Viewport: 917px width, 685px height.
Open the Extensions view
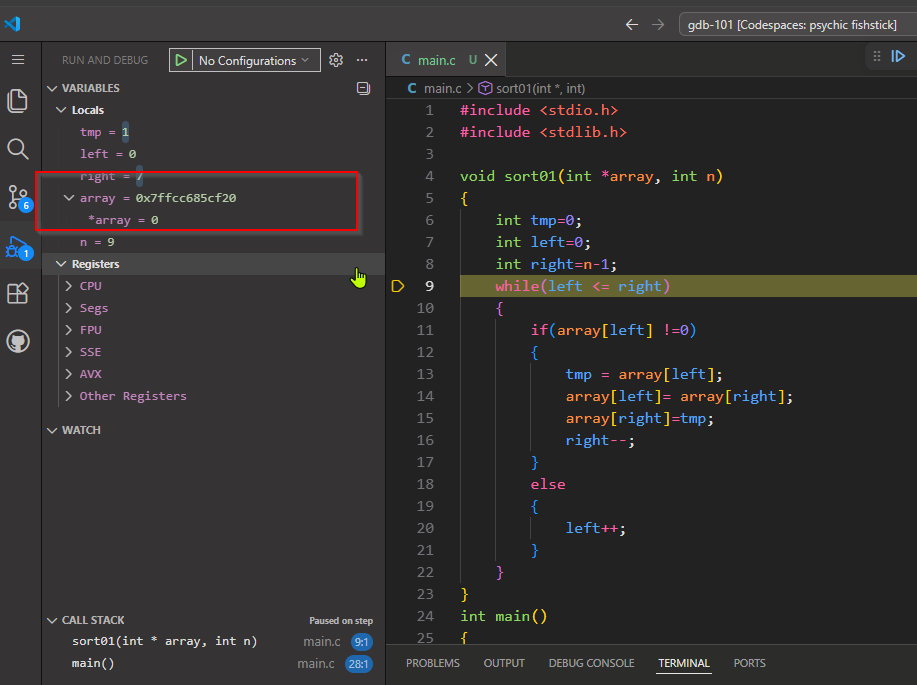[18, 293]
